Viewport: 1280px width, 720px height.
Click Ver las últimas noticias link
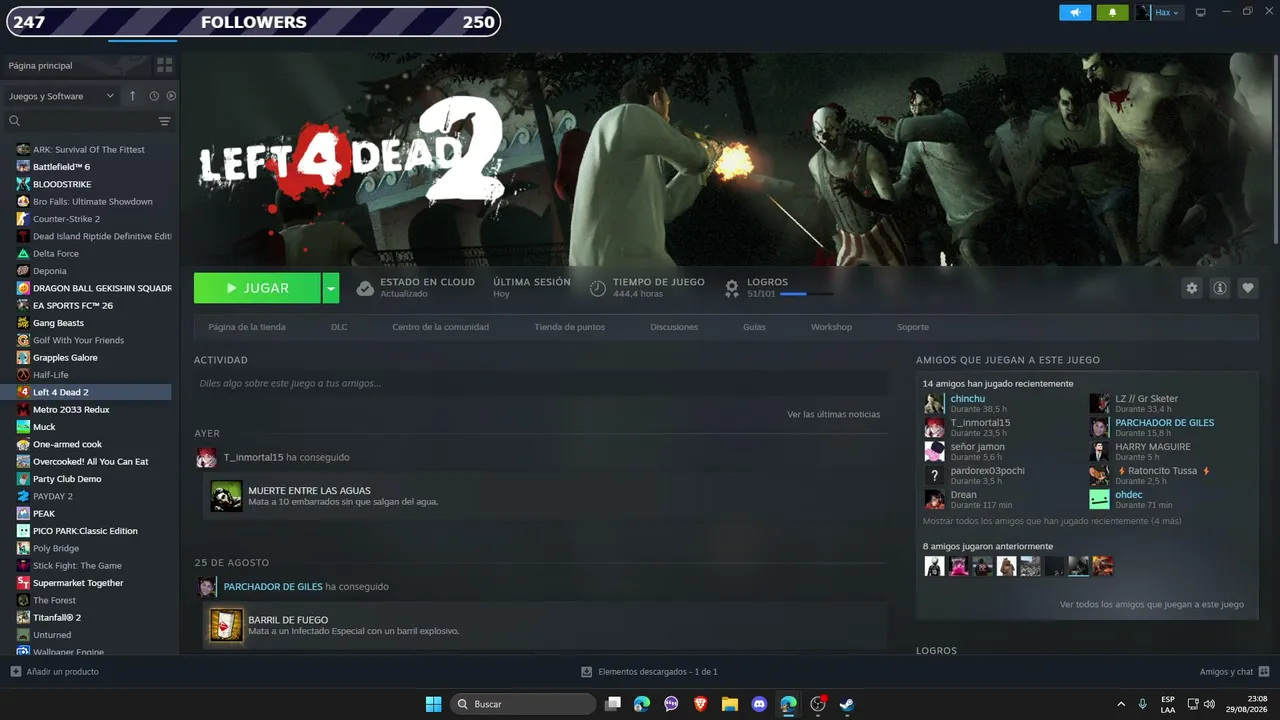[834, 414]
